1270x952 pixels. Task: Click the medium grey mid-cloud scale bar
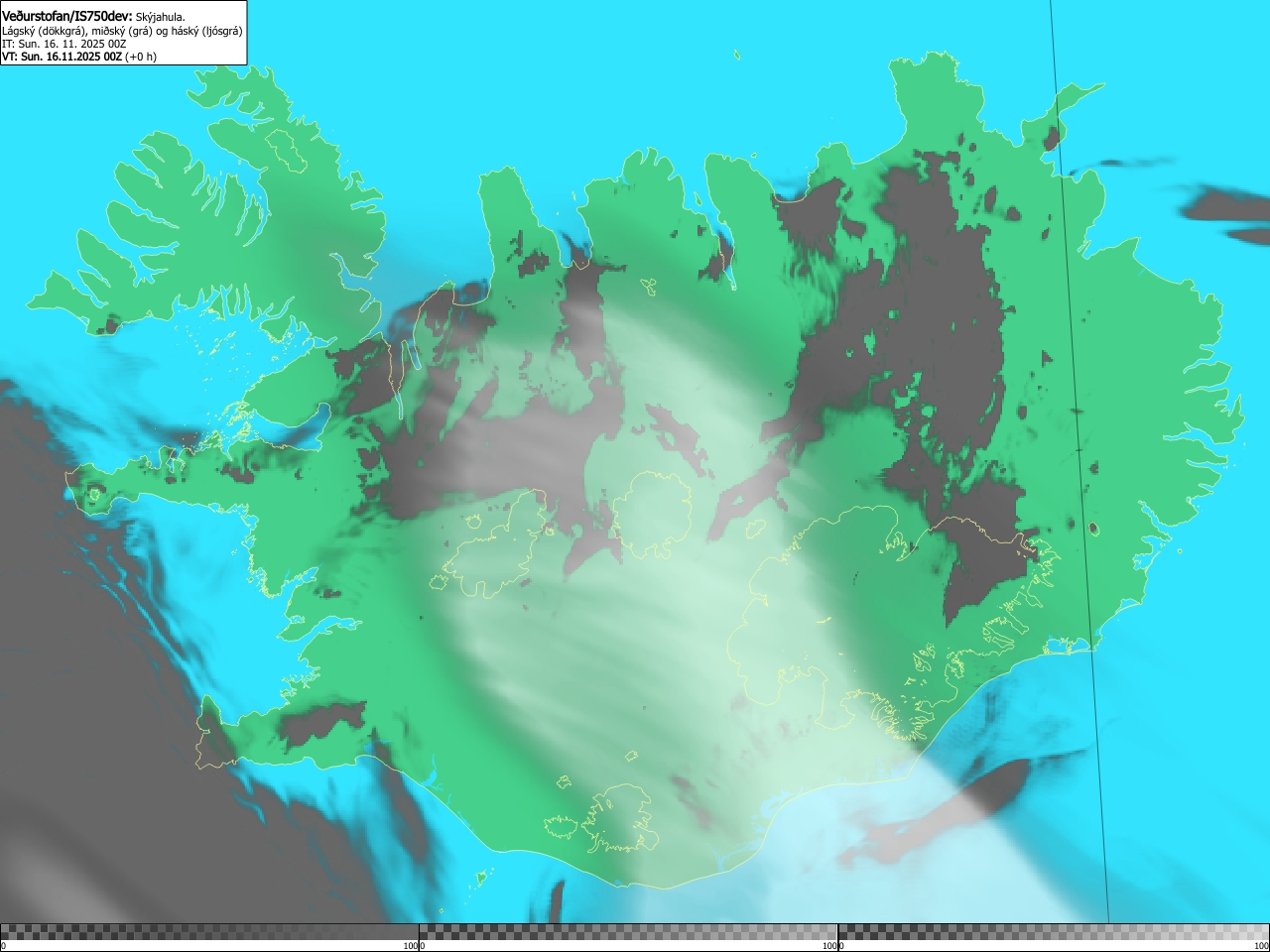click(x=628, y=932)
